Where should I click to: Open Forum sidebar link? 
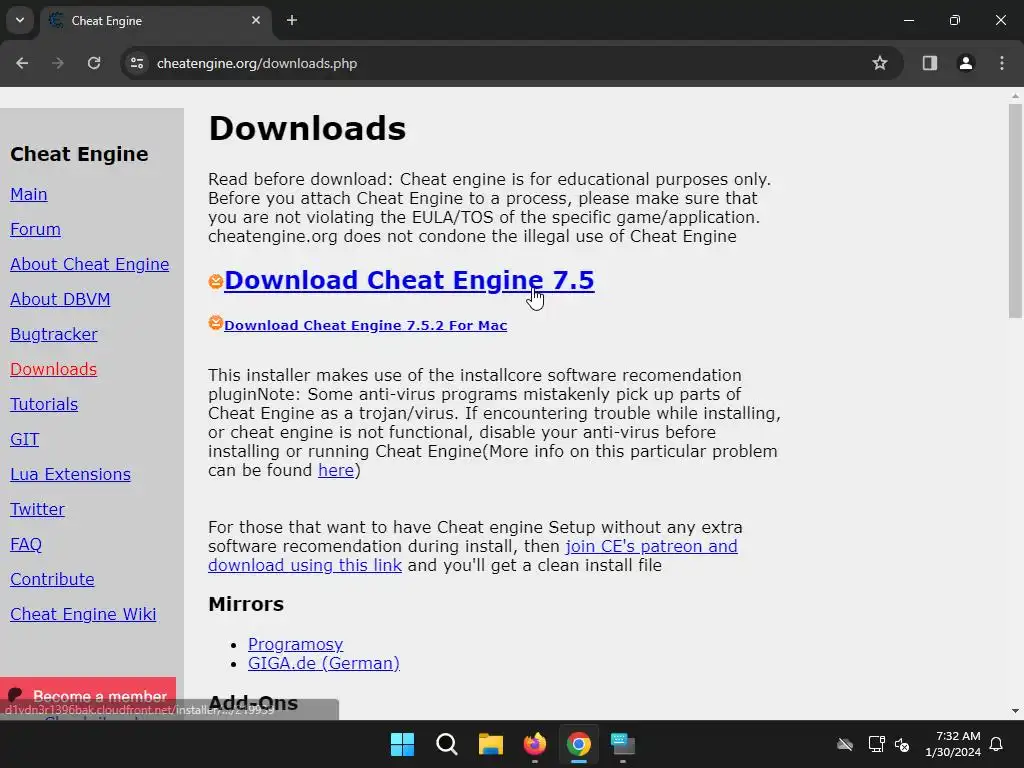35,229
